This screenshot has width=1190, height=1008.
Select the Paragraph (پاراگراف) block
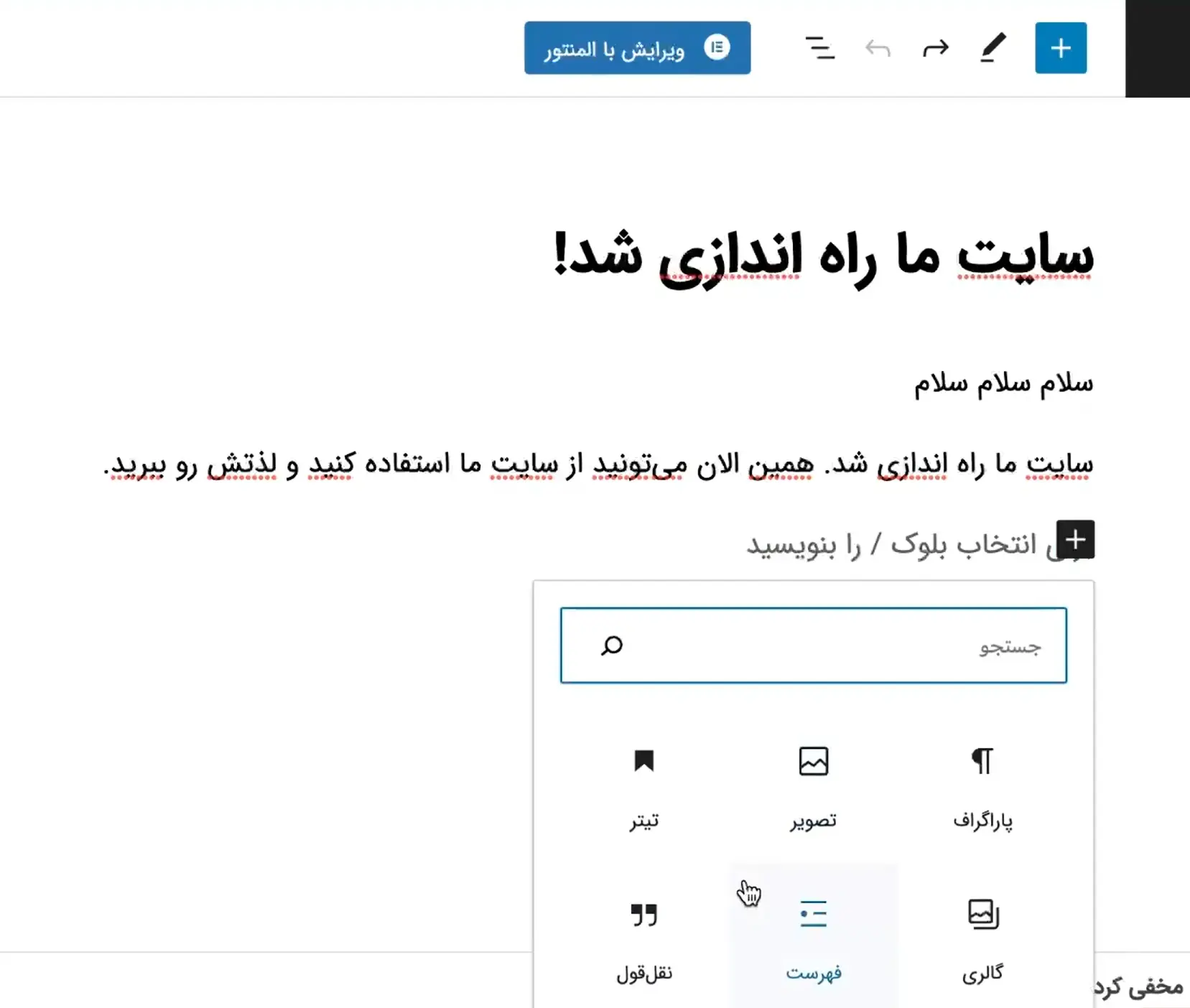click(x=982, y=790)
